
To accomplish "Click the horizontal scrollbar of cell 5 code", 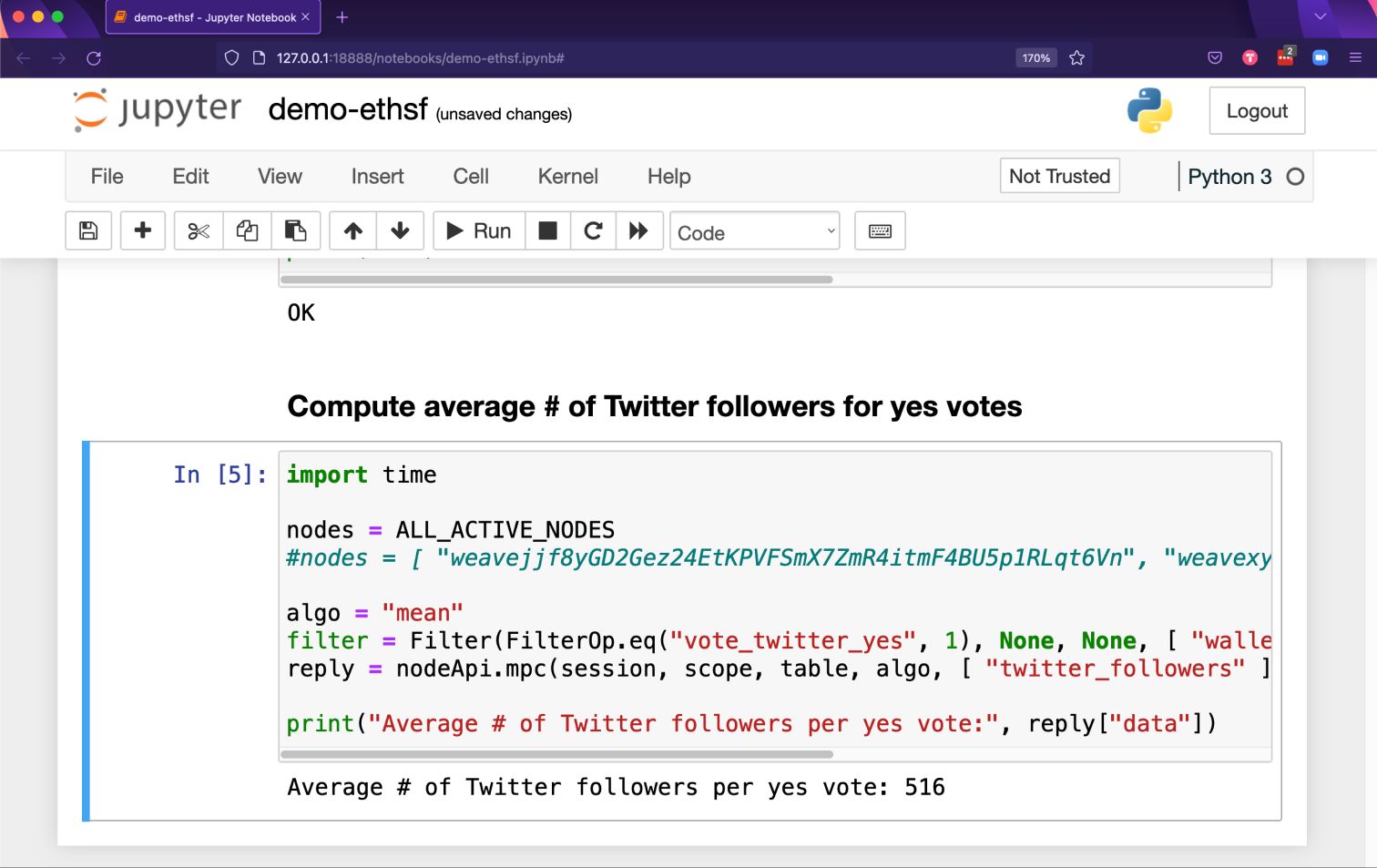I will coord(556,754).
